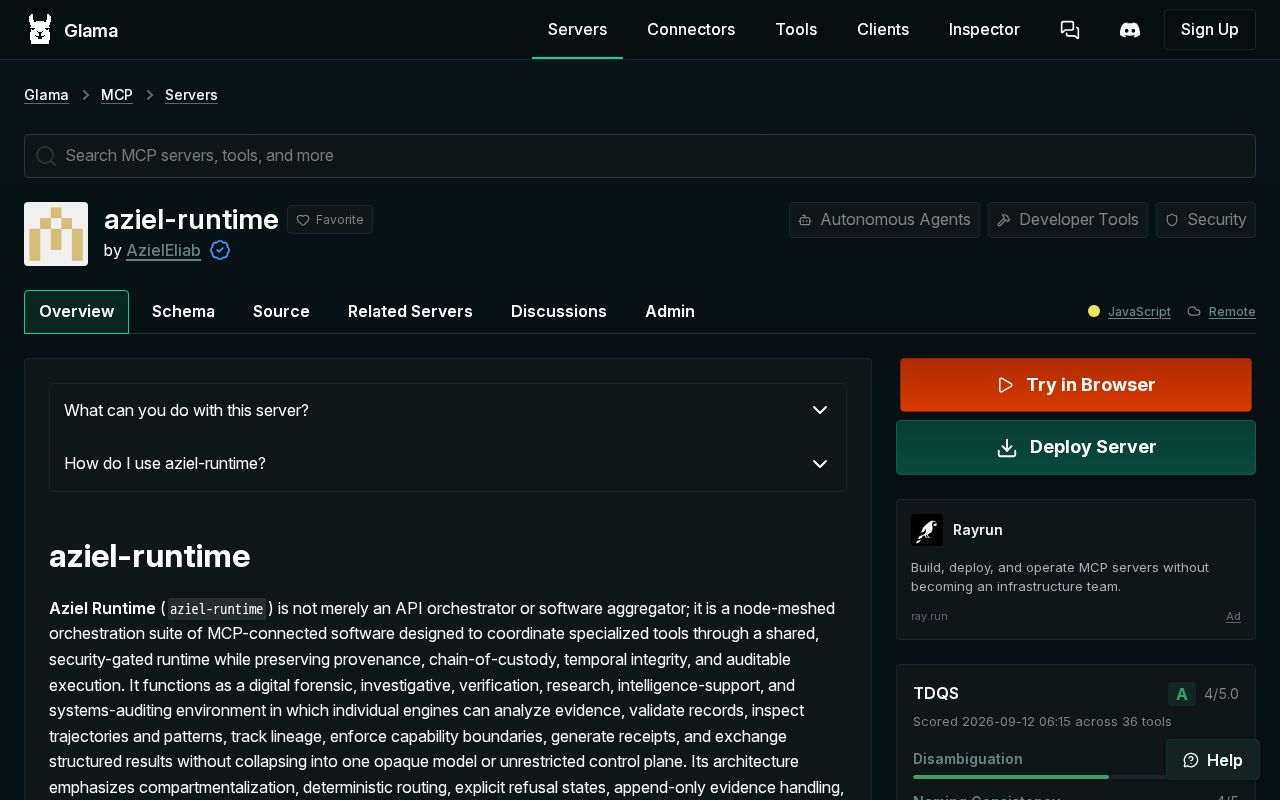Open the Connectors navigation item
Image resolution: width=1280 pixels, height=800 pixels.
click(691, 30)
